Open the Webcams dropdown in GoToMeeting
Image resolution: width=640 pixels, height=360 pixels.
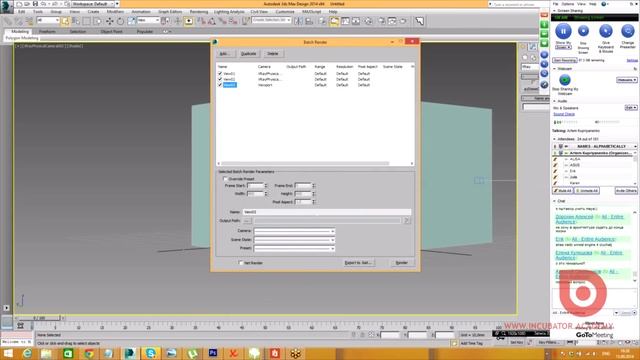[x=627, y=80]
